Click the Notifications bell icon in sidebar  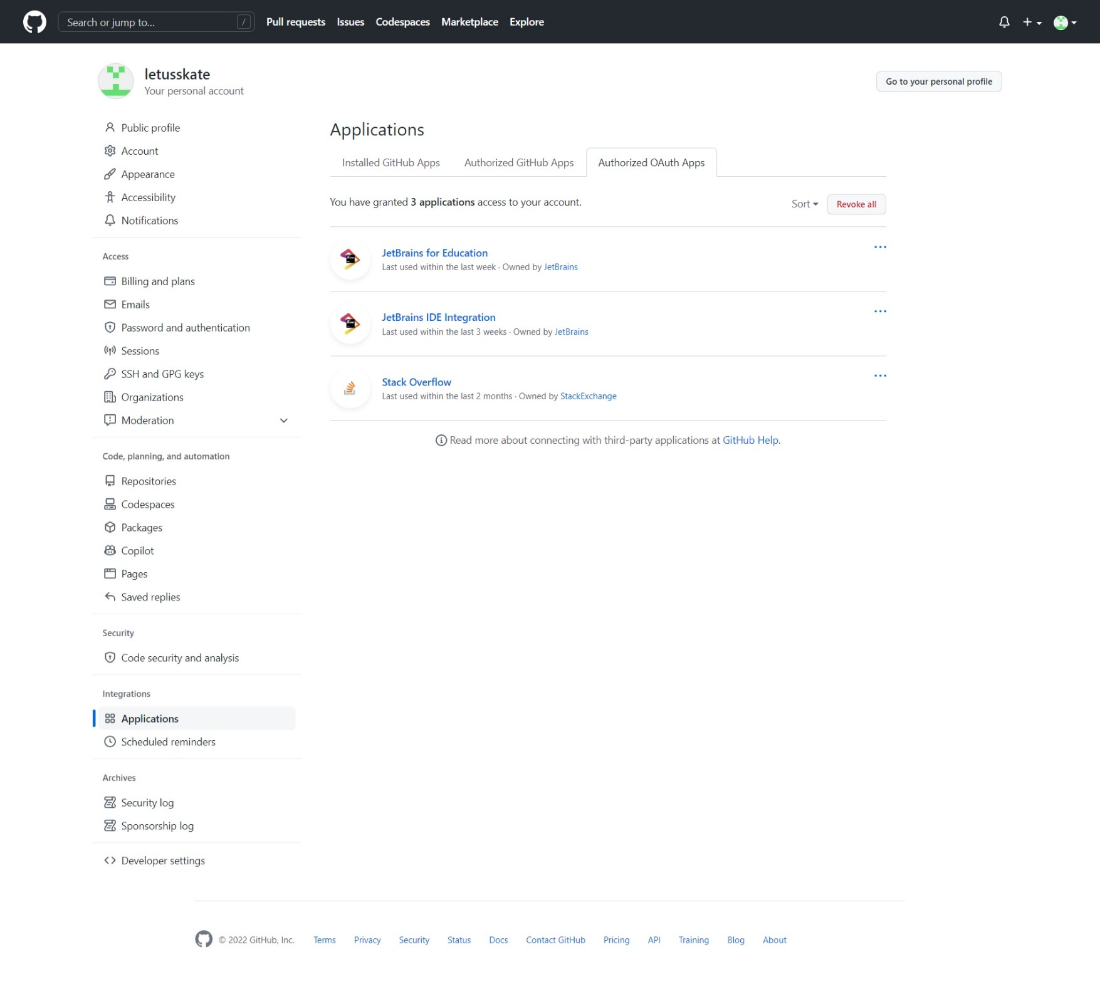(109, 220)
